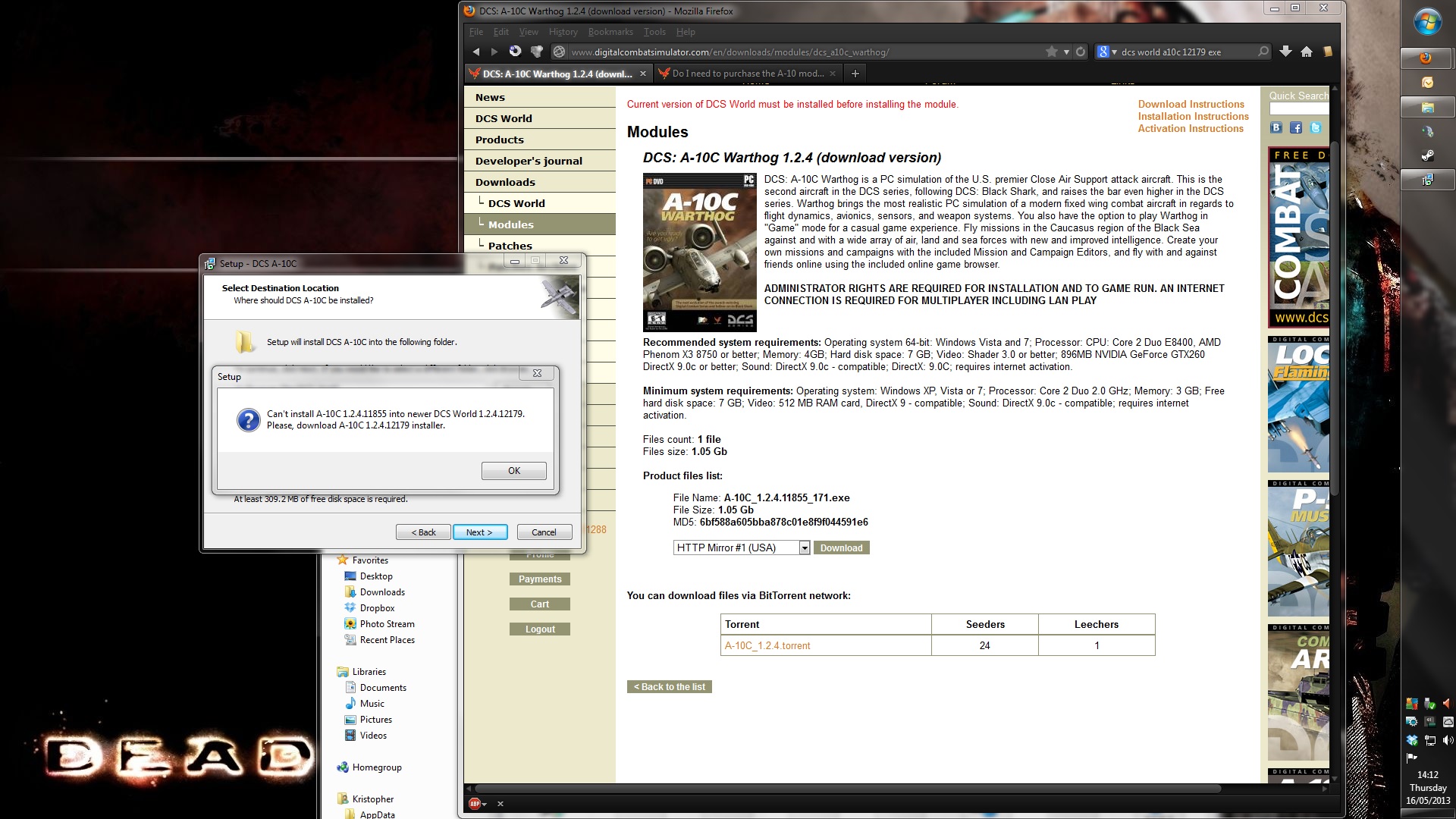Click the Download button beside the mirror
The height and width of the screenshot is (819, 1456).
point(841,548)
